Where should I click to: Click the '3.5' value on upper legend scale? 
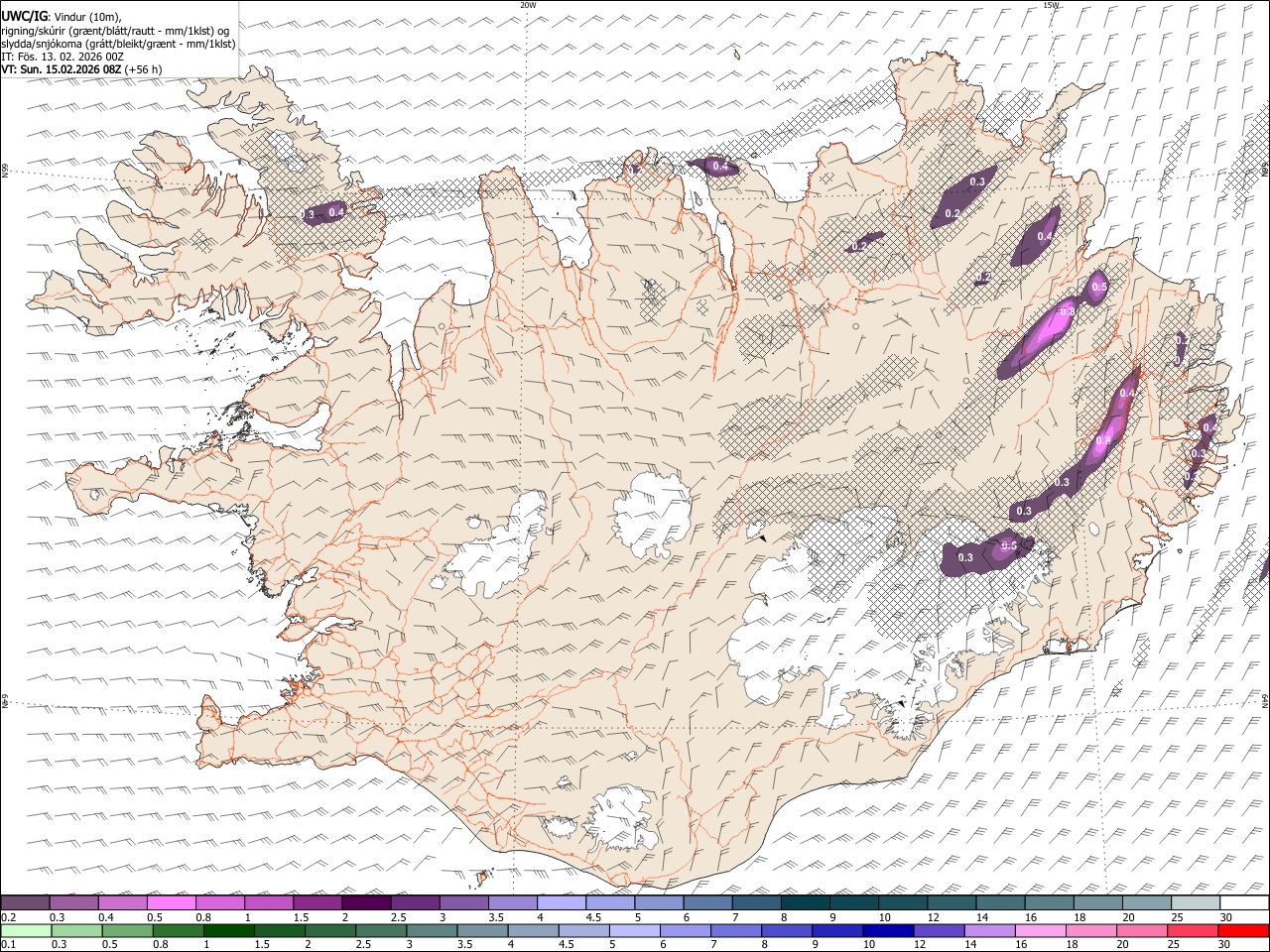[x=496, y=917]
